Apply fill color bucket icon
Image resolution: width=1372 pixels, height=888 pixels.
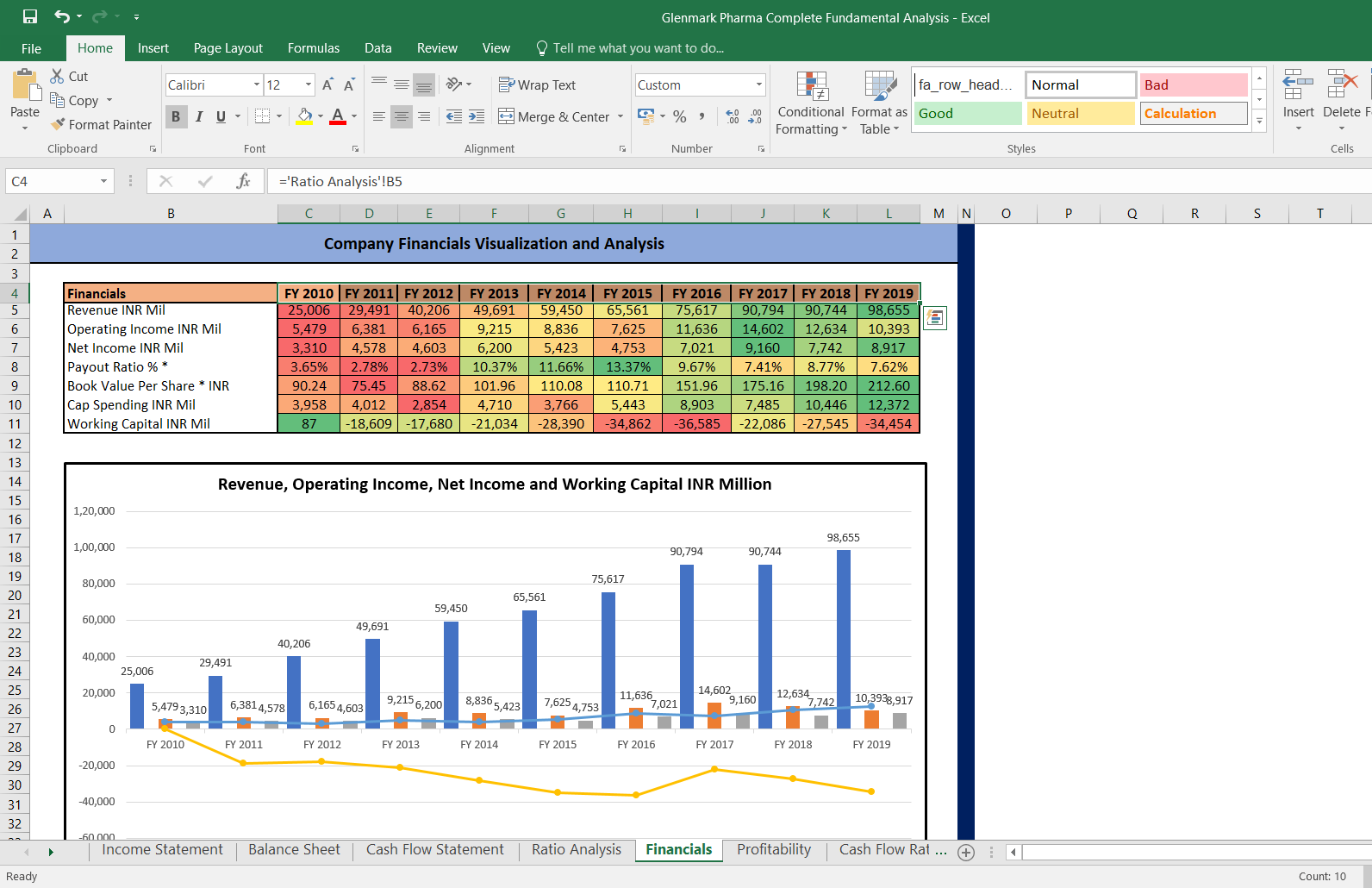click(x=304, y=116)
